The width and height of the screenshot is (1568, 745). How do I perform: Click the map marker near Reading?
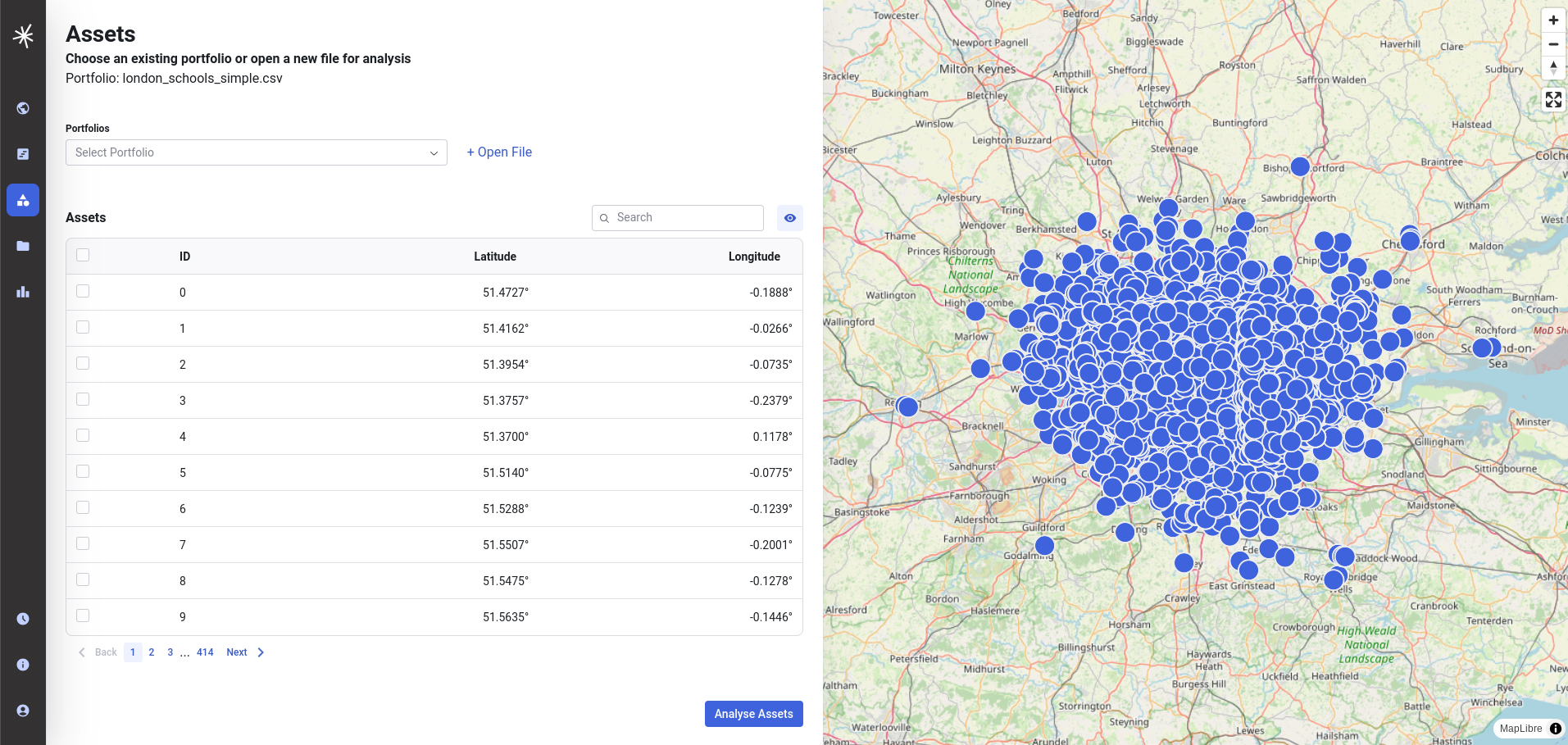coord(908,407)
